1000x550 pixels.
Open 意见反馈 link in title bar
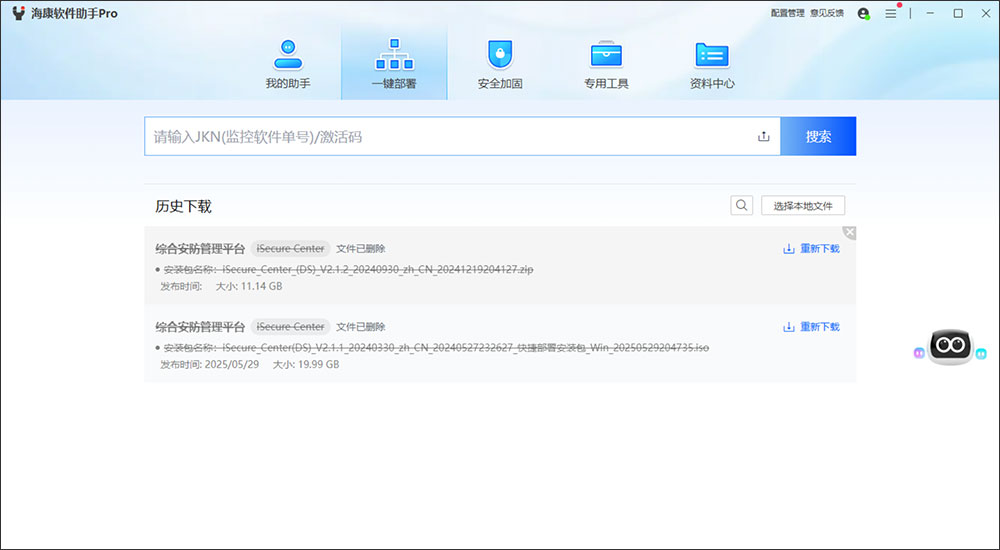827,13
